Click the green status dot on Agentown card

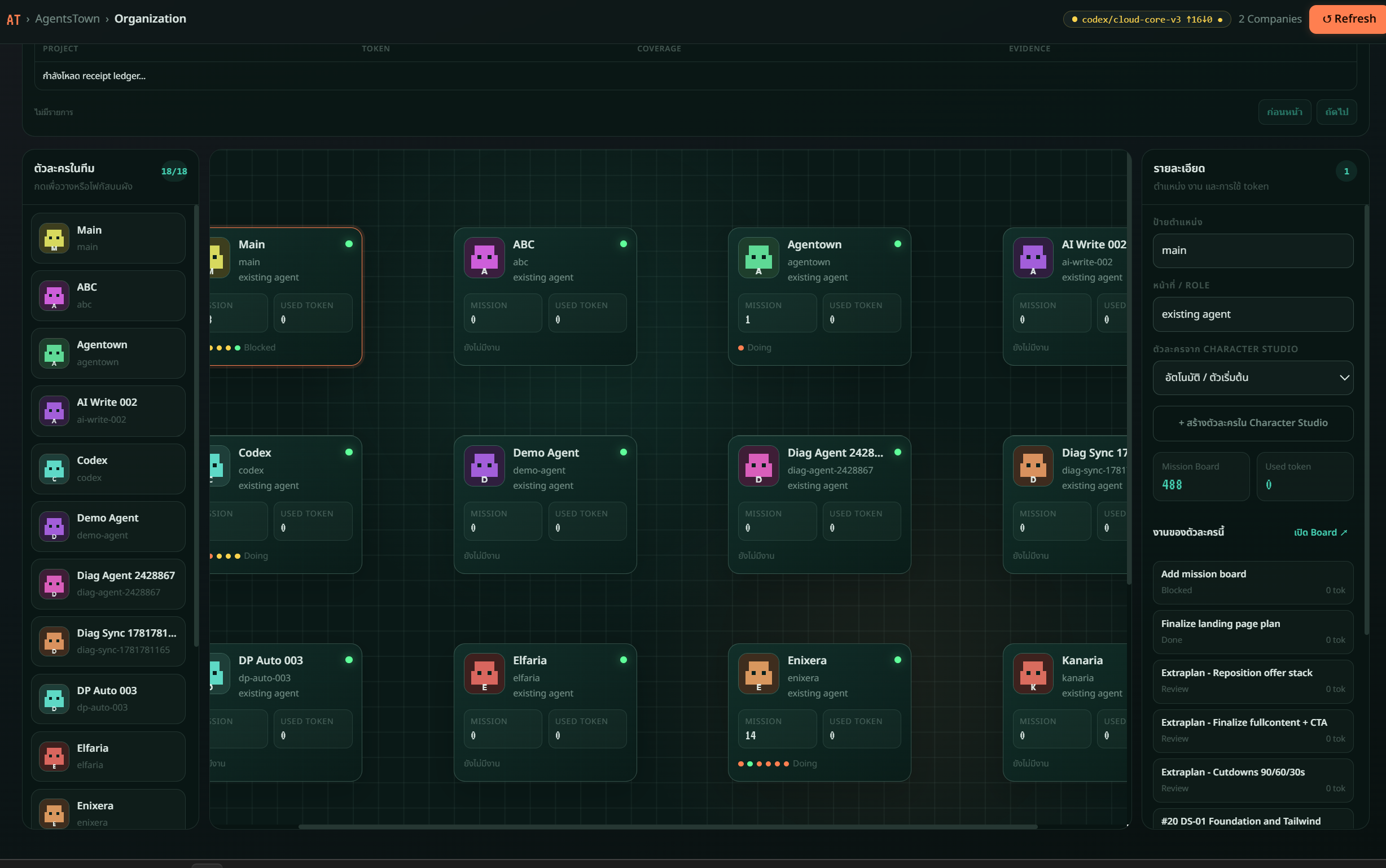(x=898, y=244)
